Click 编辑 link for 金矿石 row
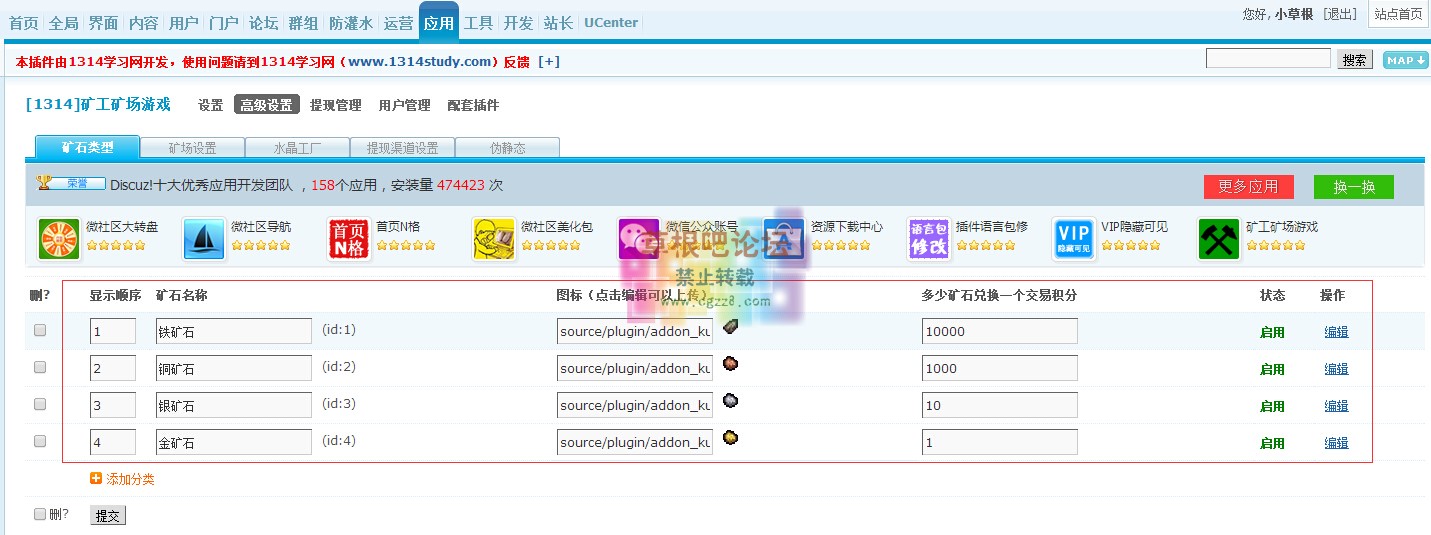This screenshot has width=1431, height=535. point(1336,443)
